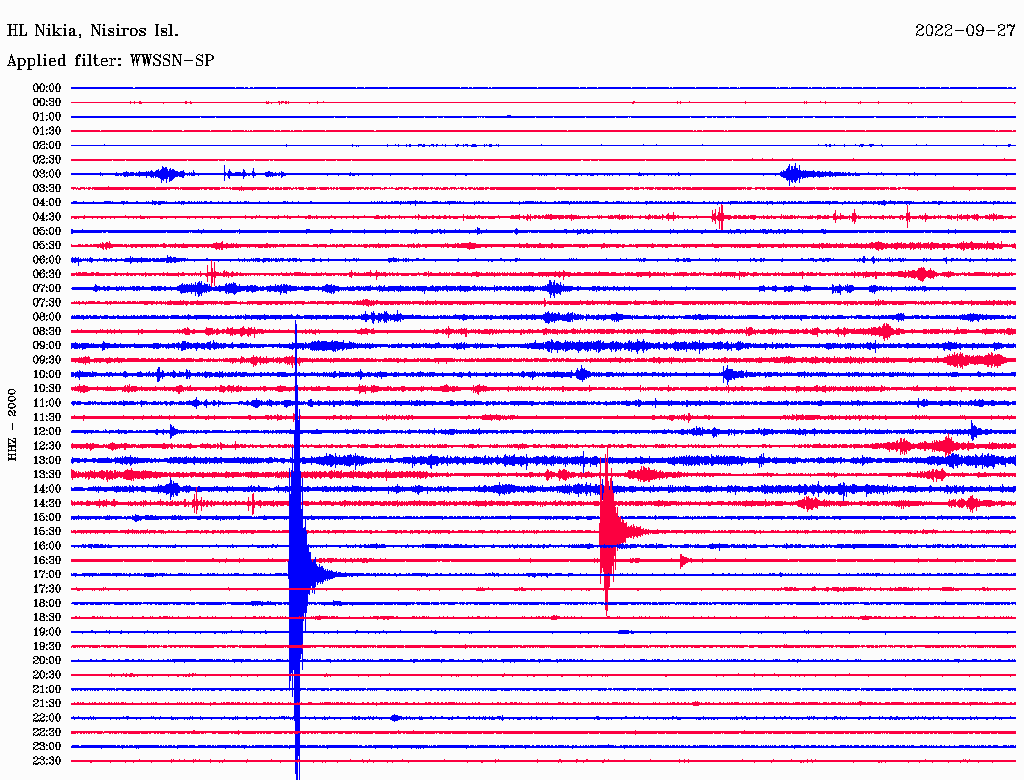This screenshot has height=780, width=1024.
Task: Click the date label 2022-09-27
Action: 964,30
